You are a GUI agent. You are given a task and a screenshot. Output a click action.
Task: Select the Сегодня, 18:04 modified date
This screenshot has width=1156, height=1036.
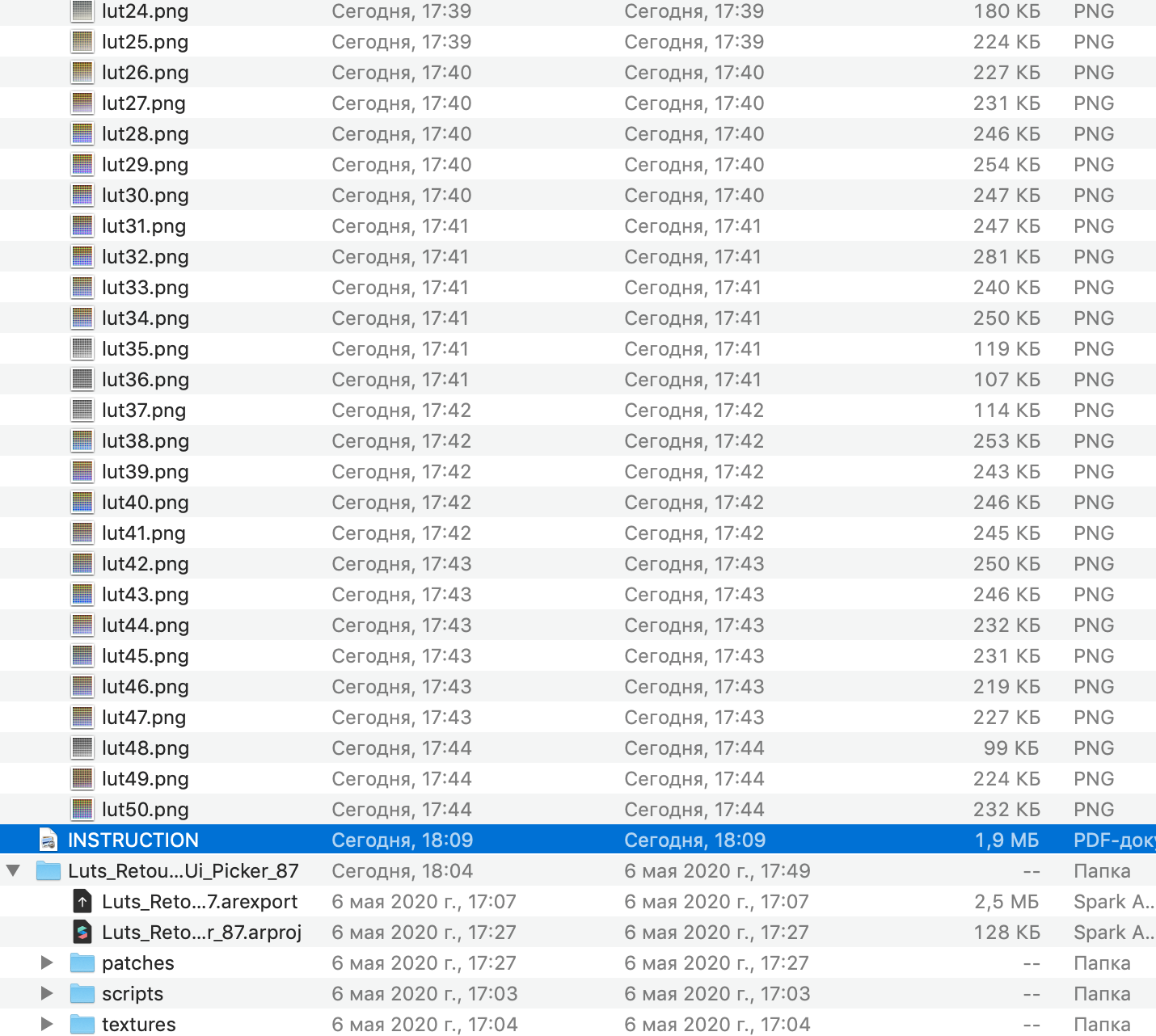pos(403,871)
